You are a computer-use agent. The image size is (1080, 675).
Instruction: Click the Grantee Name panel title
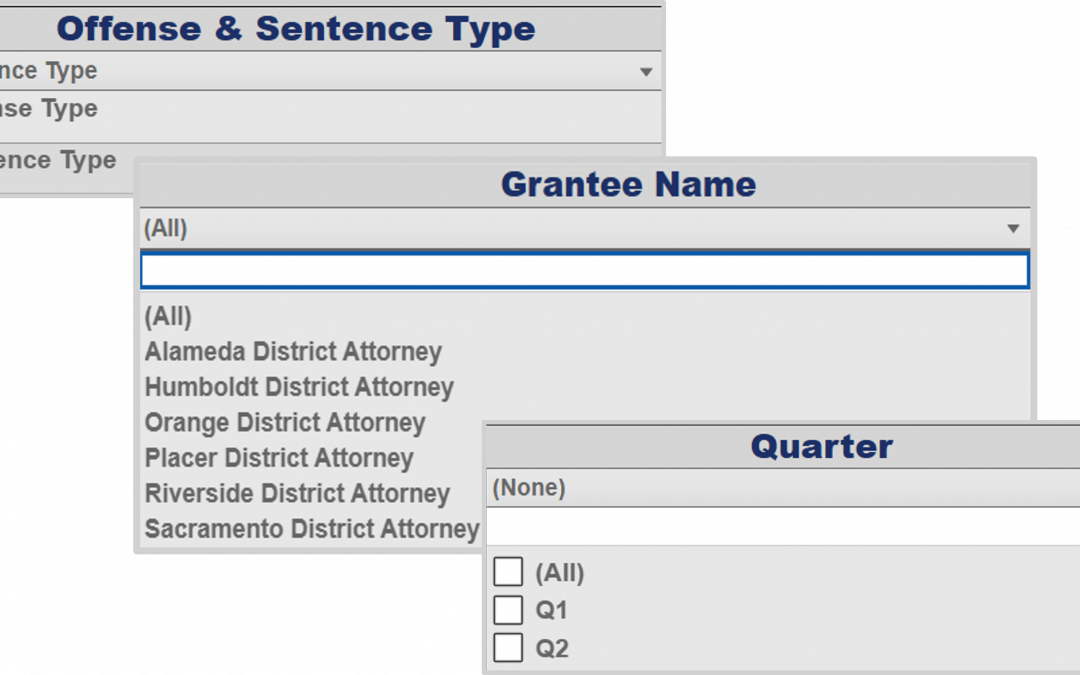pos(628,184)
